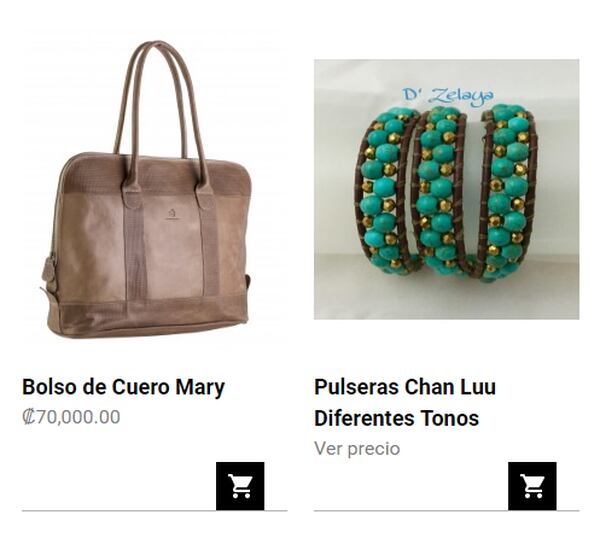Click the rightmost turquoise bracelet
Screen dimensions: 600x544
pos(507,191)
